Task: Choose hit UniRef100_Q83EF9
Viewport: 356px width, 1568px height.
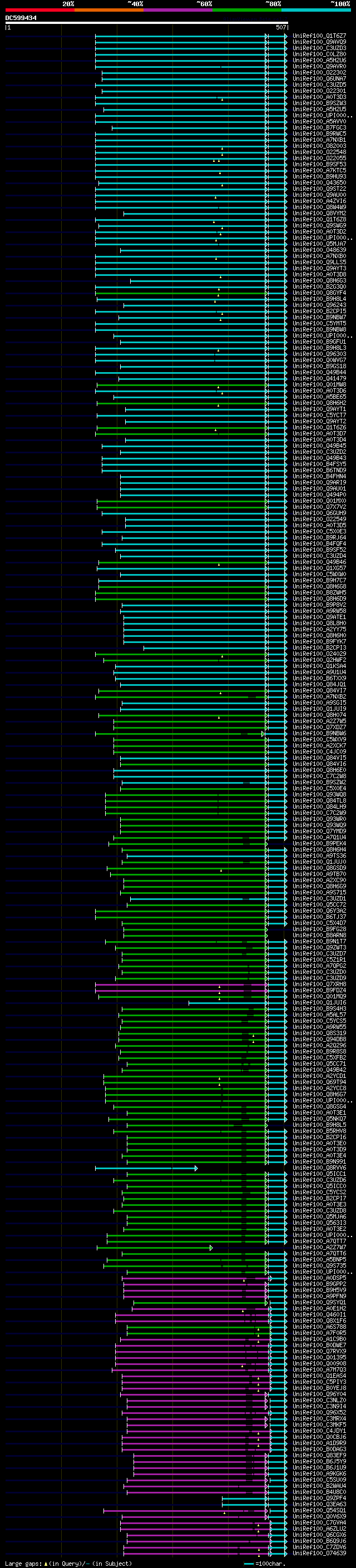Action: pyautogui.click(x=319, y=1456)
